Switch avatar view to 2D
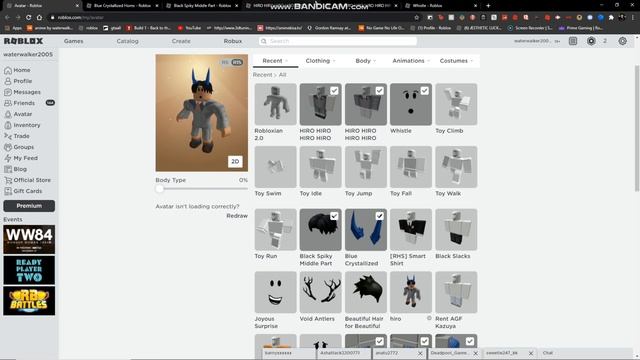640x360 pixels. [235, 162]
